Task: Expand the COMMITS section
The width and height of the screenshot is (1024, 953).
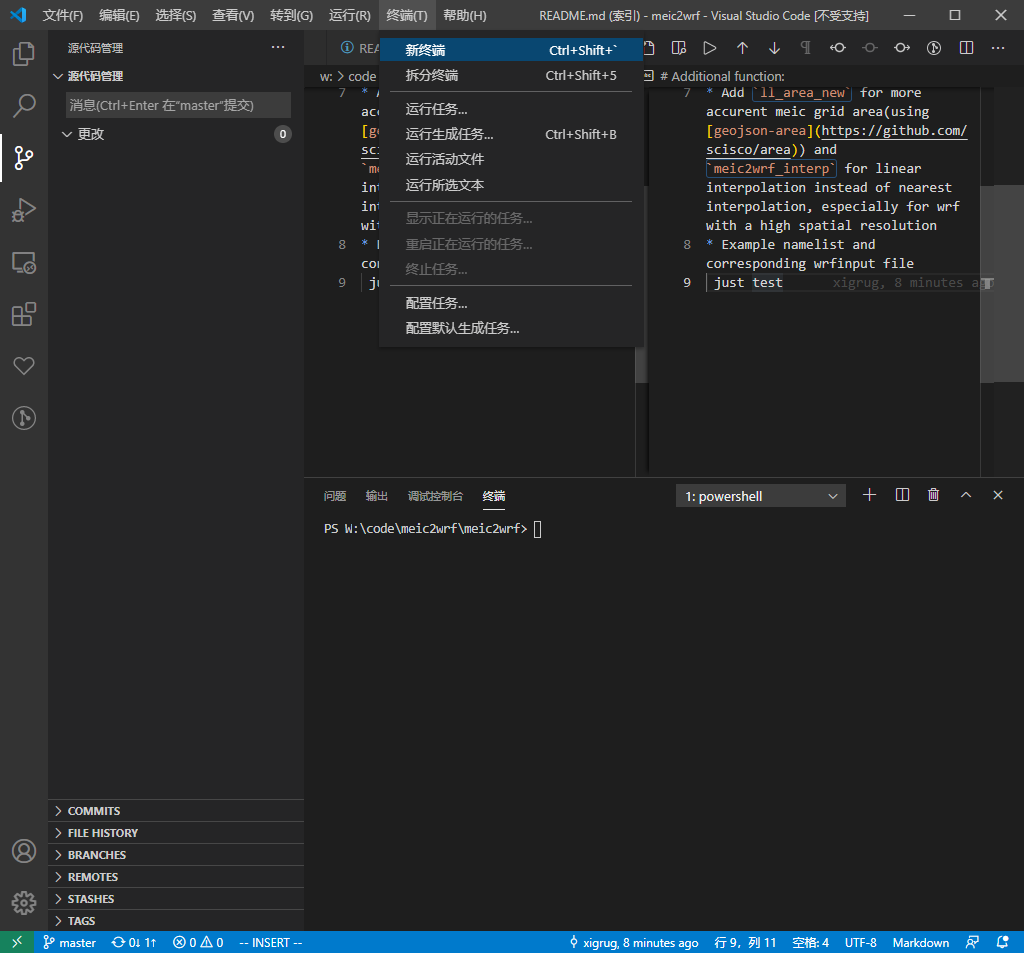Action: click(176, 811)
